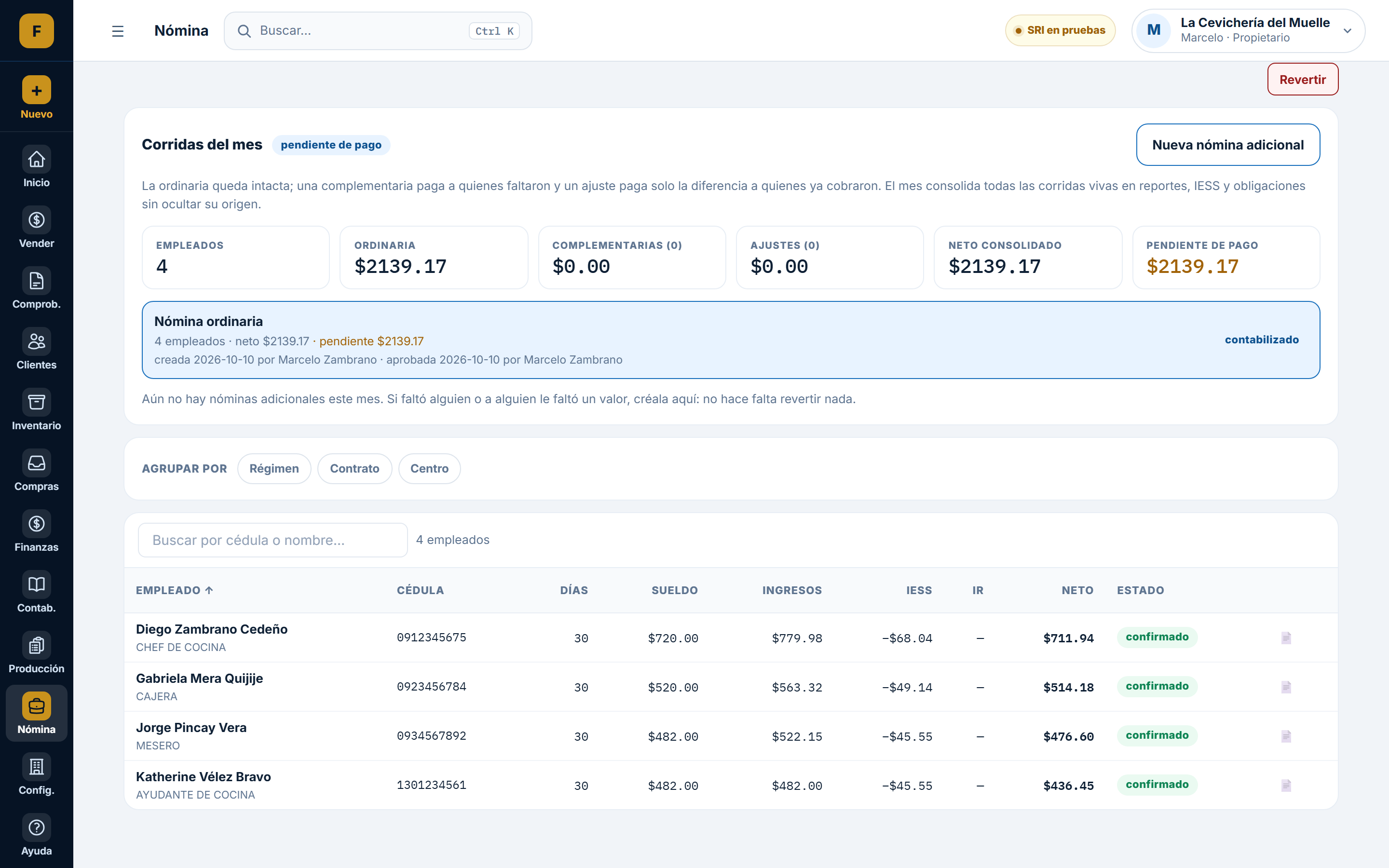Focus the Buscar por cédula o nombre field
1389x868 pixels.
click(272, 540)
